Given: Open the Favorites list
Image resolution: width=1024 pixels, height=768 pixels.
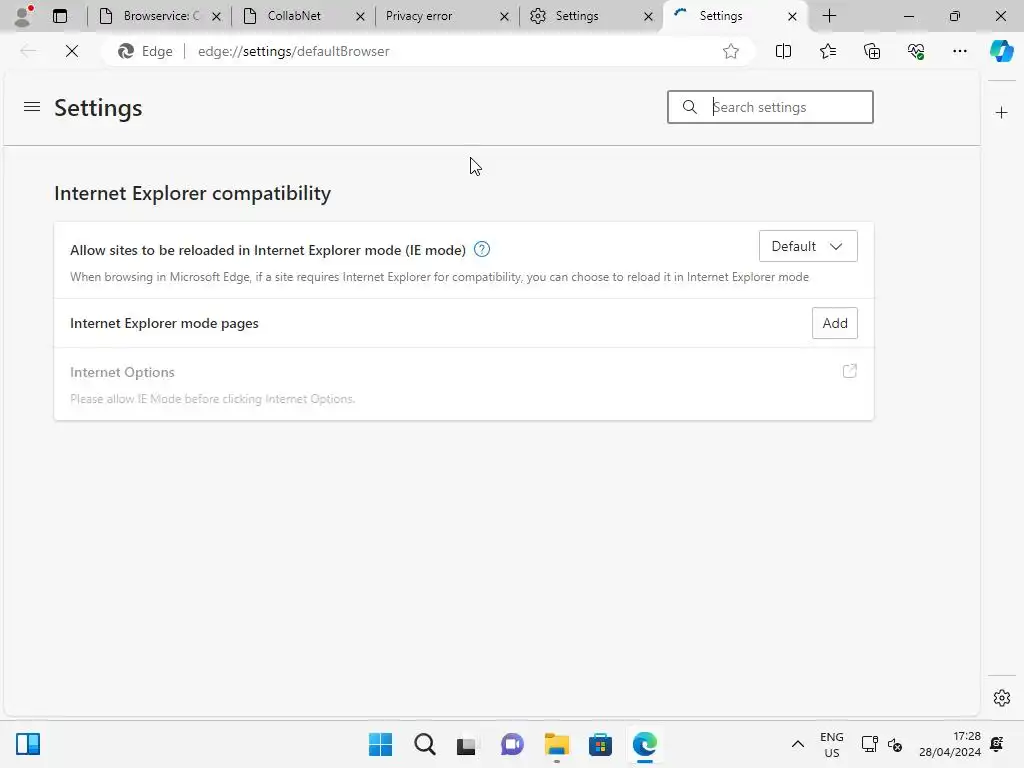Looking at the screenshot, I should pos(827,51).
